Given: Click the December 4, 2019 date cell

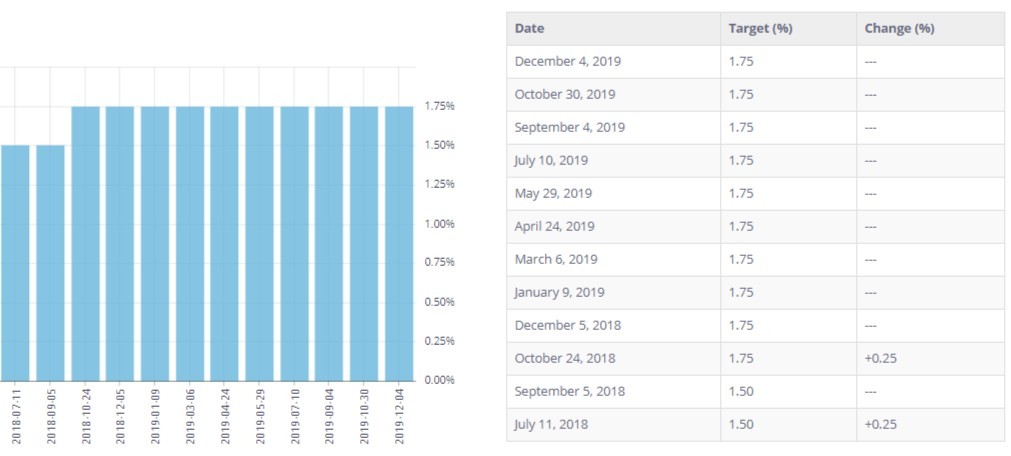Looking at the screenshot, I should click(567, 61).
